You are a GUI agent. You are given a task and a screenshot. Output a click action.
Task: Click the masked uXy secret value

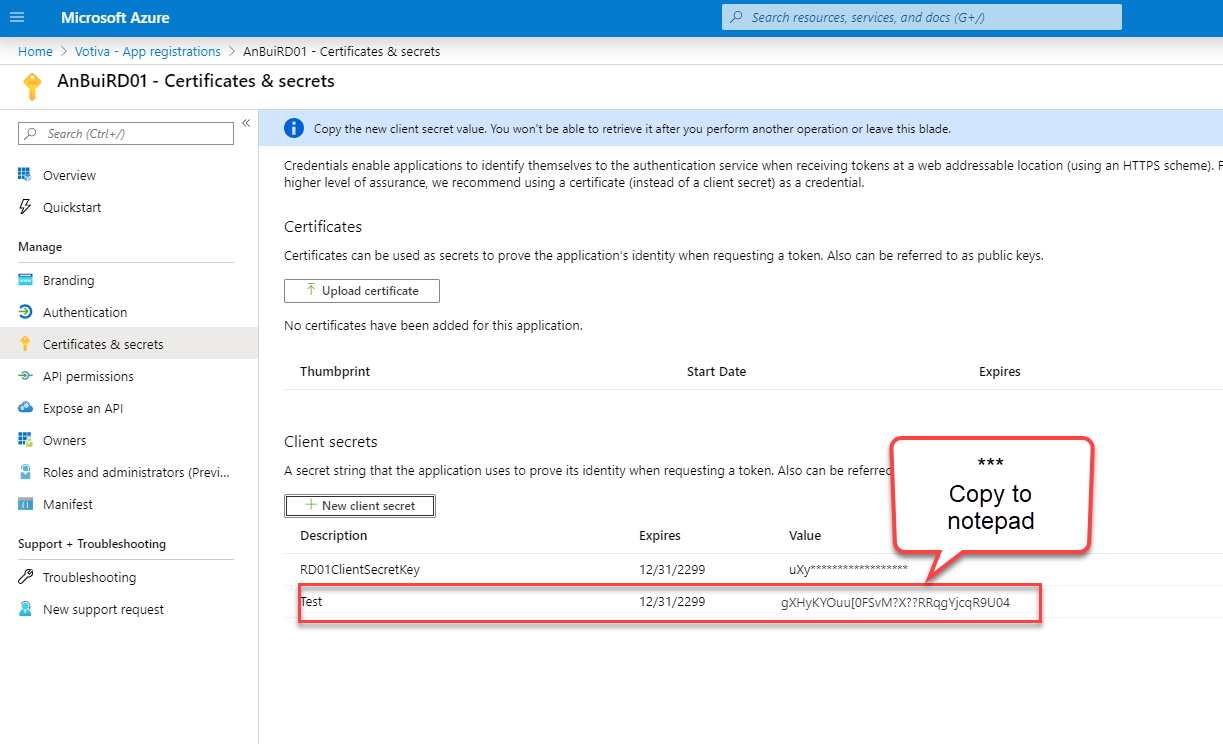coord(848,570)
